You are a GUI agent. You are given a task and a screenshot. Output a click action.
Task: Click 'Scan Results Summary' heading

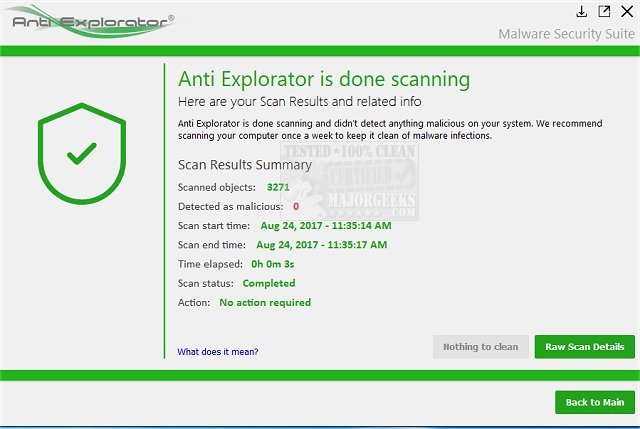tap(245, 165)
